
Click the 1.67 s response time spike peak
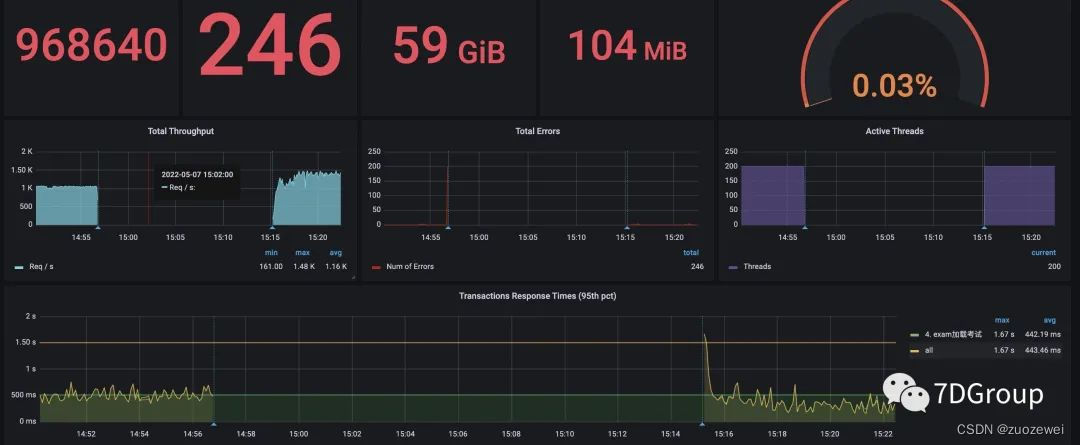point(705,336)
